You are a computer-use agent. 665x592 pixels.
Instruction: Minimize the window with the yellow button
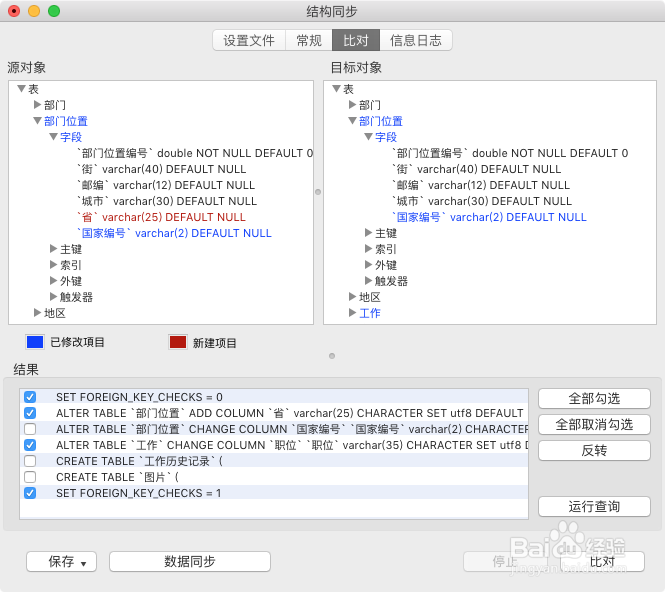point(34,11)
